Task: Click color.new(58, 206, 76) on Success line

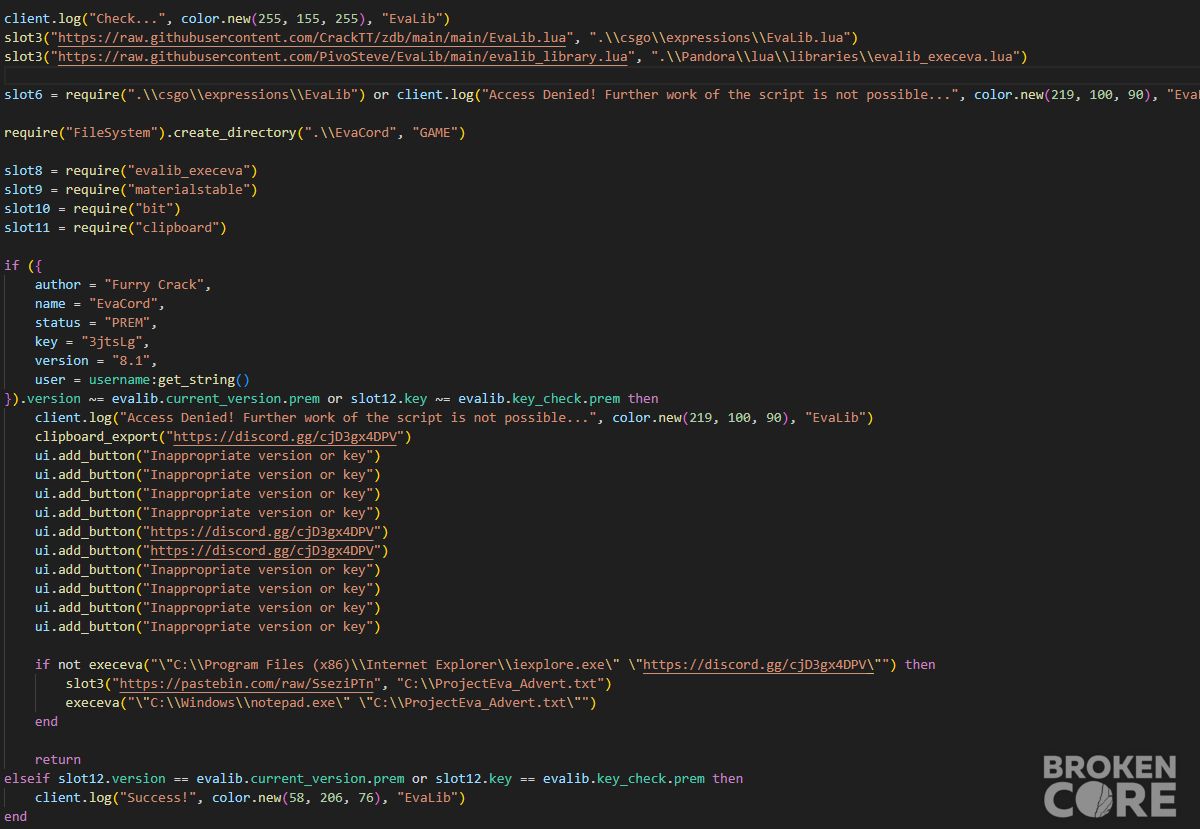Action: point(297,798)
